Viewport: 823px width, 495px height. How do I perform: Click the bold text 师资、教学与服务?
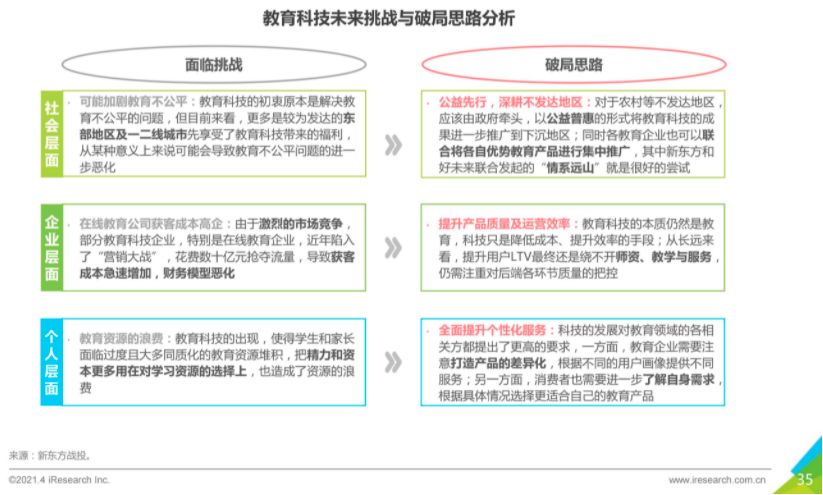coord(663,257)
